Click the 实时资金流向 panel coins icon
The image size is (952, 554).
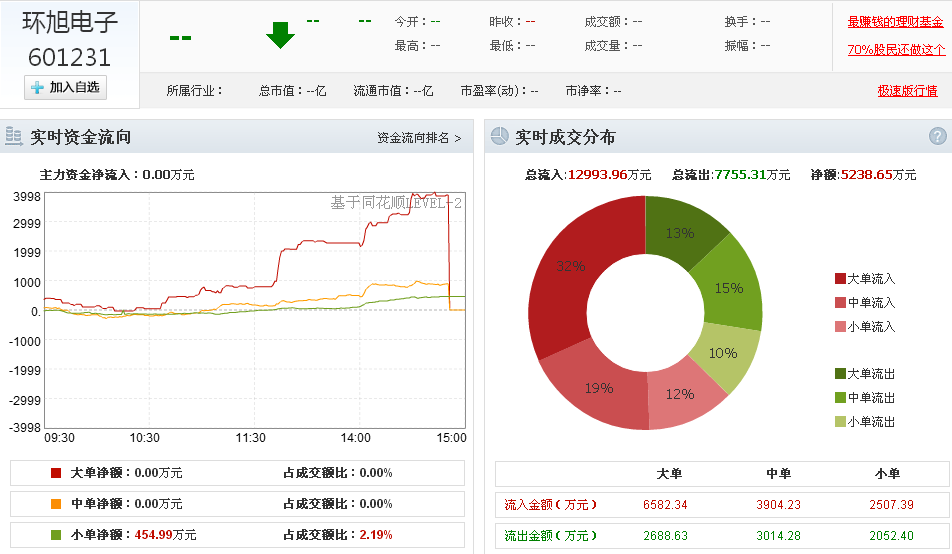(x=13, y=136)
